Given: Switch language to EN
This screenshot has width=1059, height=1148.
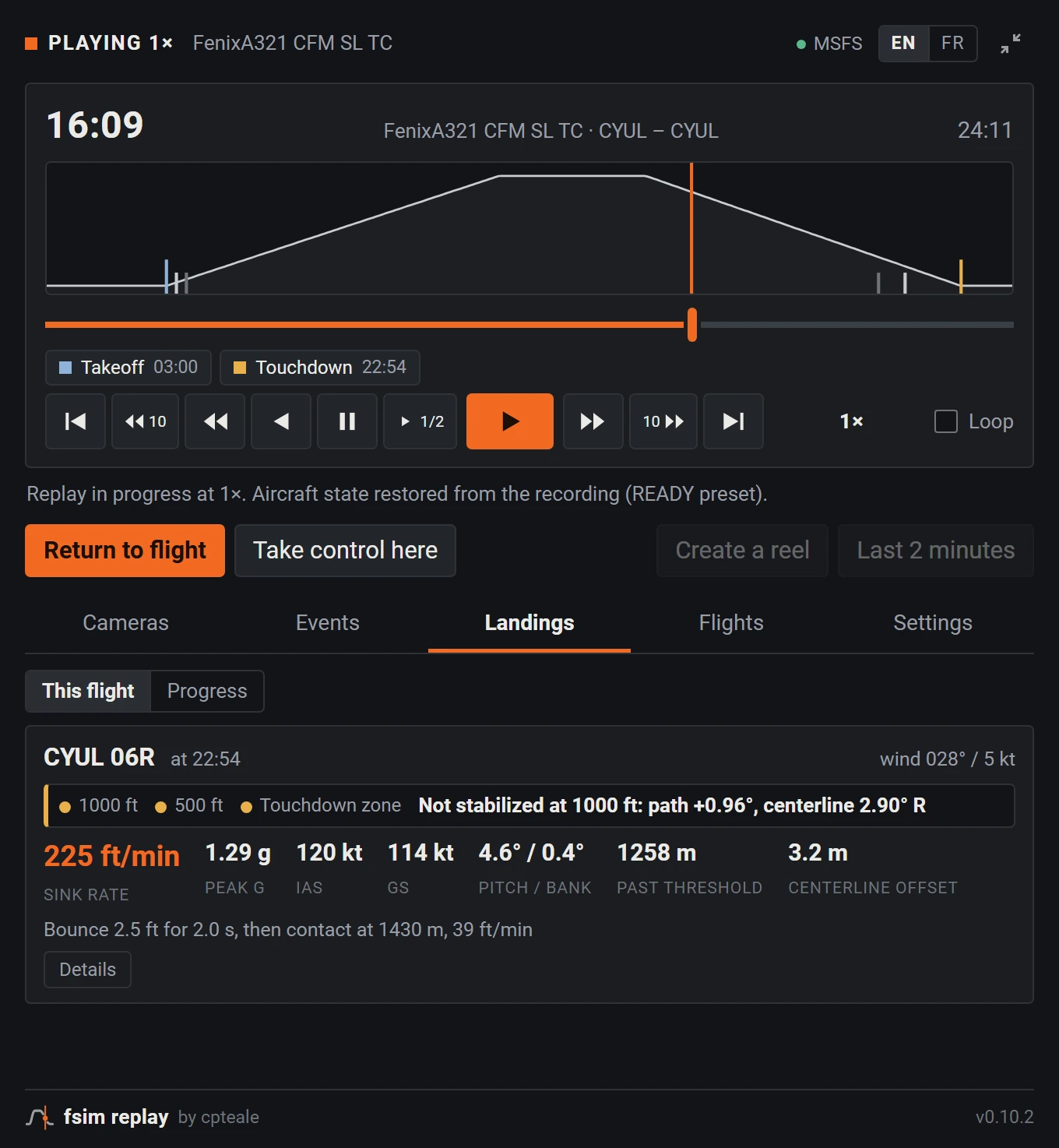Looking at the screenshot, I should click(903, 43).
